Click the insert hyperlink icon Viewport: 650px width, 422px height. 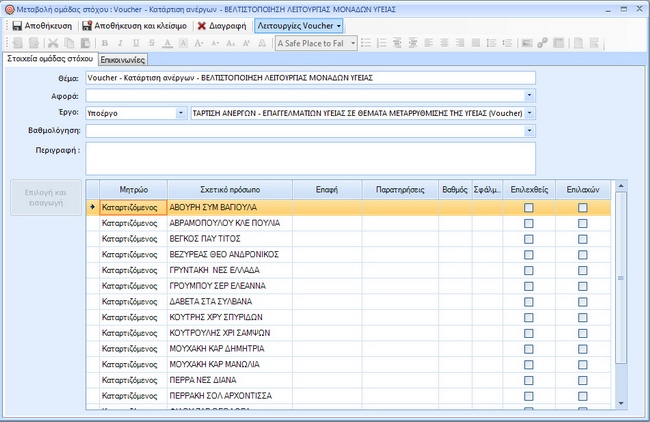tap(542, 43)
